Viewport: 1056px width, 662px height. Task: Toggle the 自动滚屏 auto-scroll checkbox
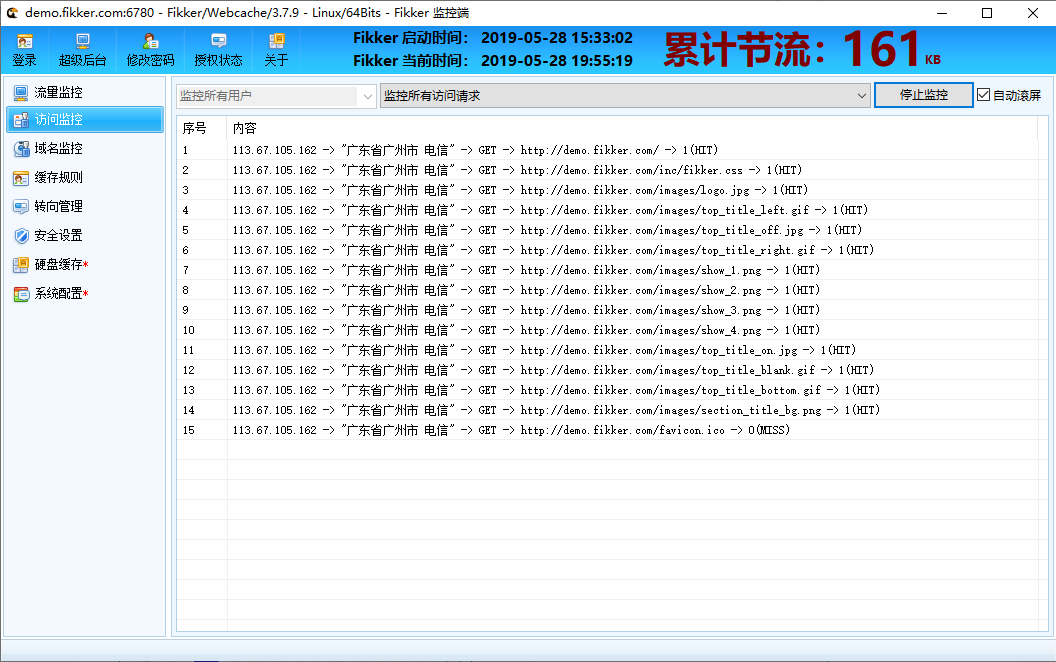pyautogui.click(x=983, y=95)
